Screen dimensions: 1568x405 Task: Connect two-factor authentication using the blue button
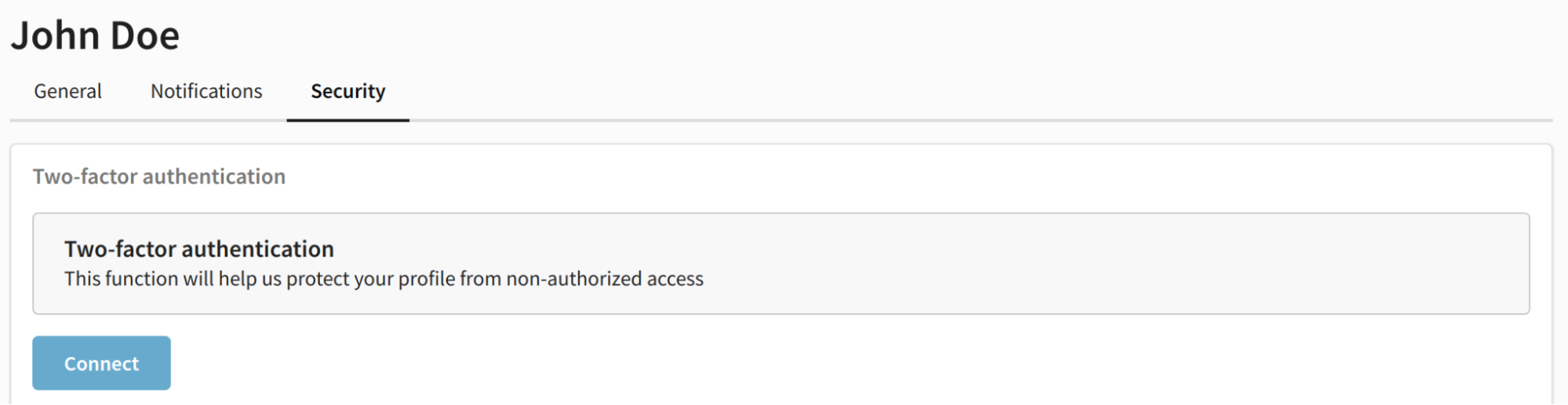101,363
